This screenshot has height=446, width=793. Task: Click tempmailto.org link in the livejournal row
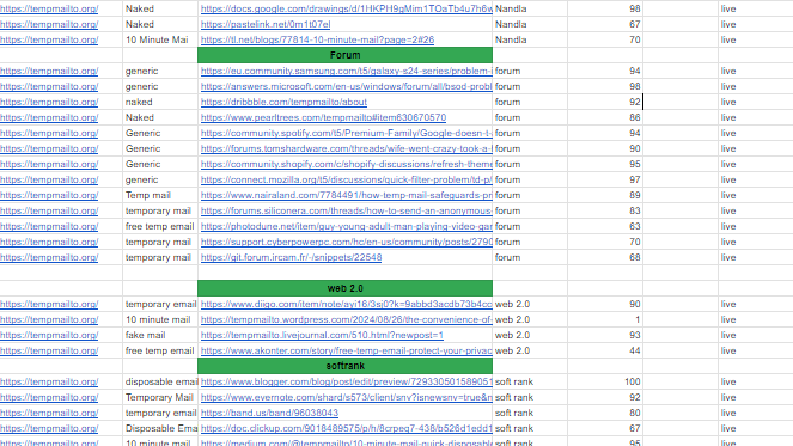tap(49, 335)
